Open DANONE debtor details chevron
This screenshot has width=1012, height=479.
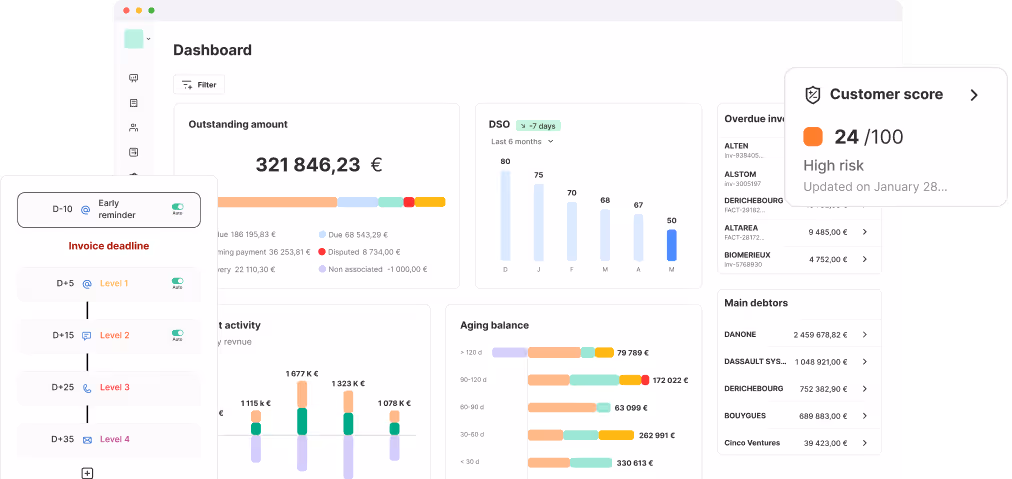tap(865, 334)
